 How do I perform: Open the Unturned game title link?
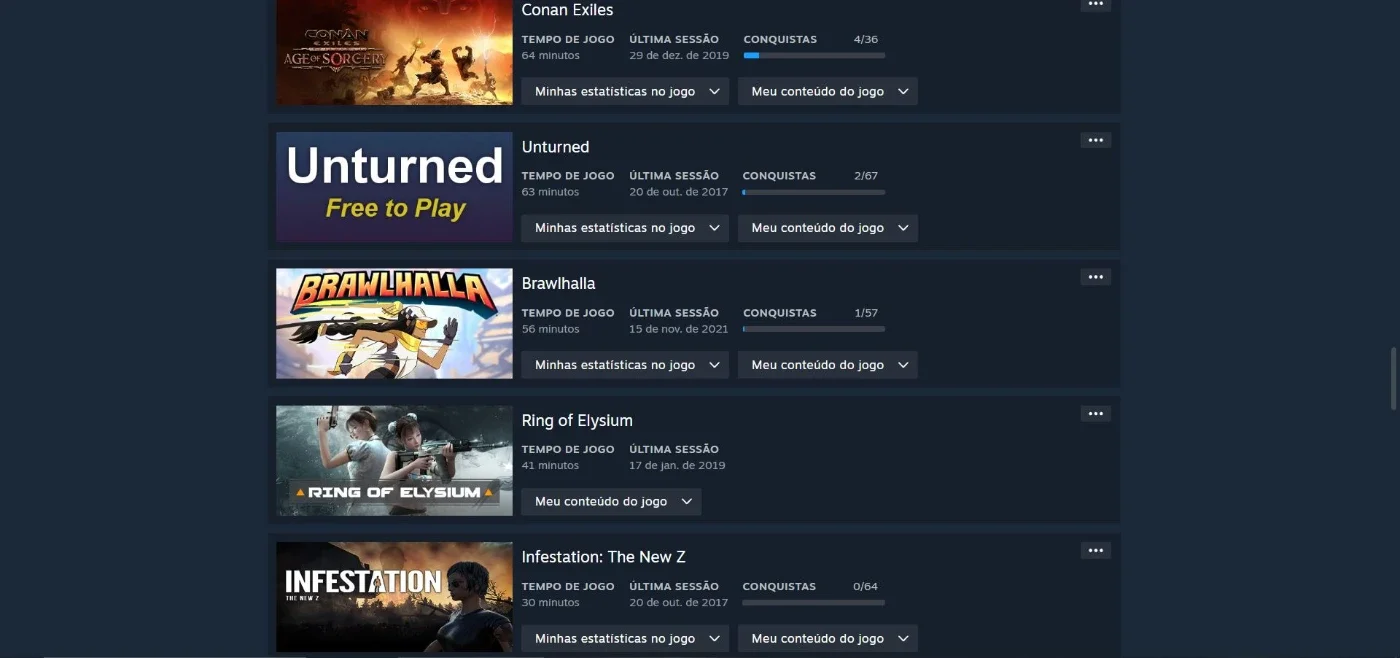pyautogui.click(x=555, y=147)
